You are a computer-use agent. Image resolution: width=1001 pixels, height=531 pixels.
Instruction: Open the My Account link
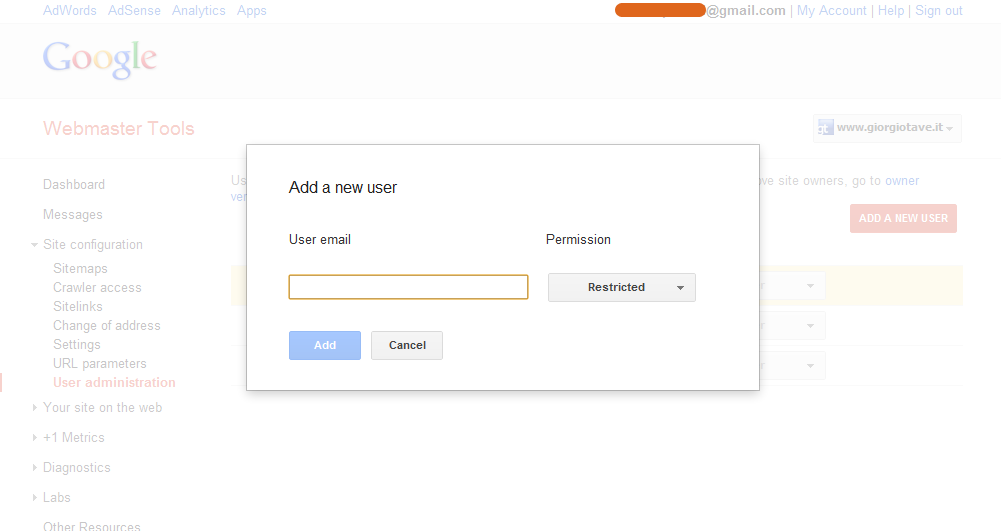[832, 11]
